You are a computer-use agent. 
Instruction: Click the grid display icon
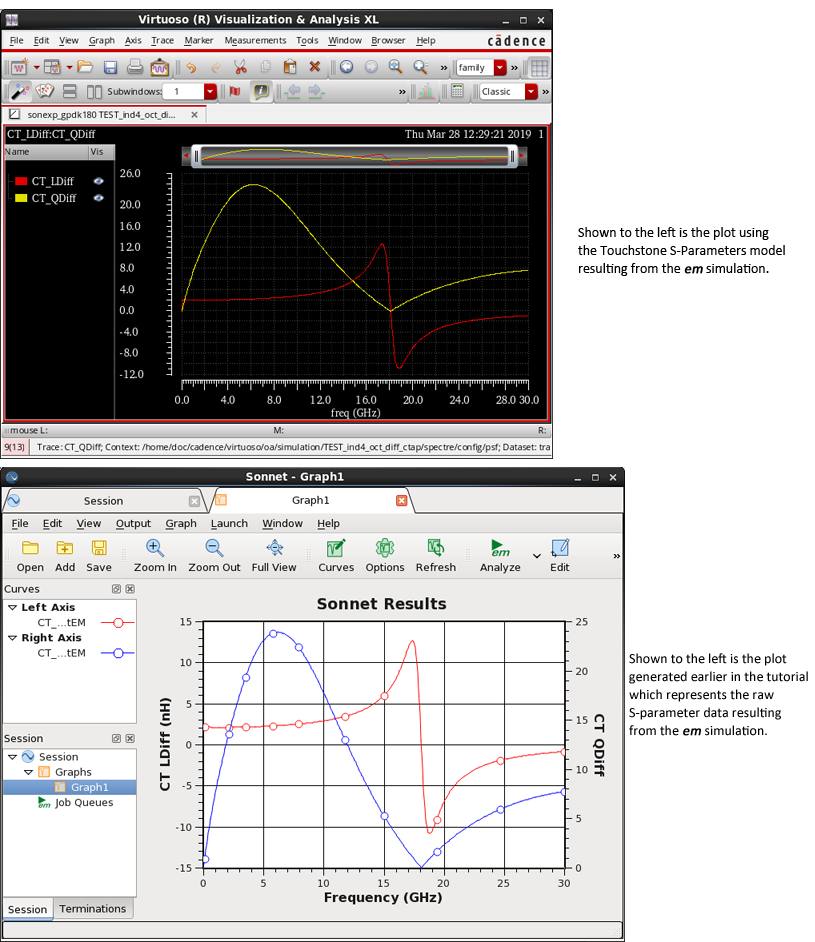pyautogui.click(x=539, y=67)
